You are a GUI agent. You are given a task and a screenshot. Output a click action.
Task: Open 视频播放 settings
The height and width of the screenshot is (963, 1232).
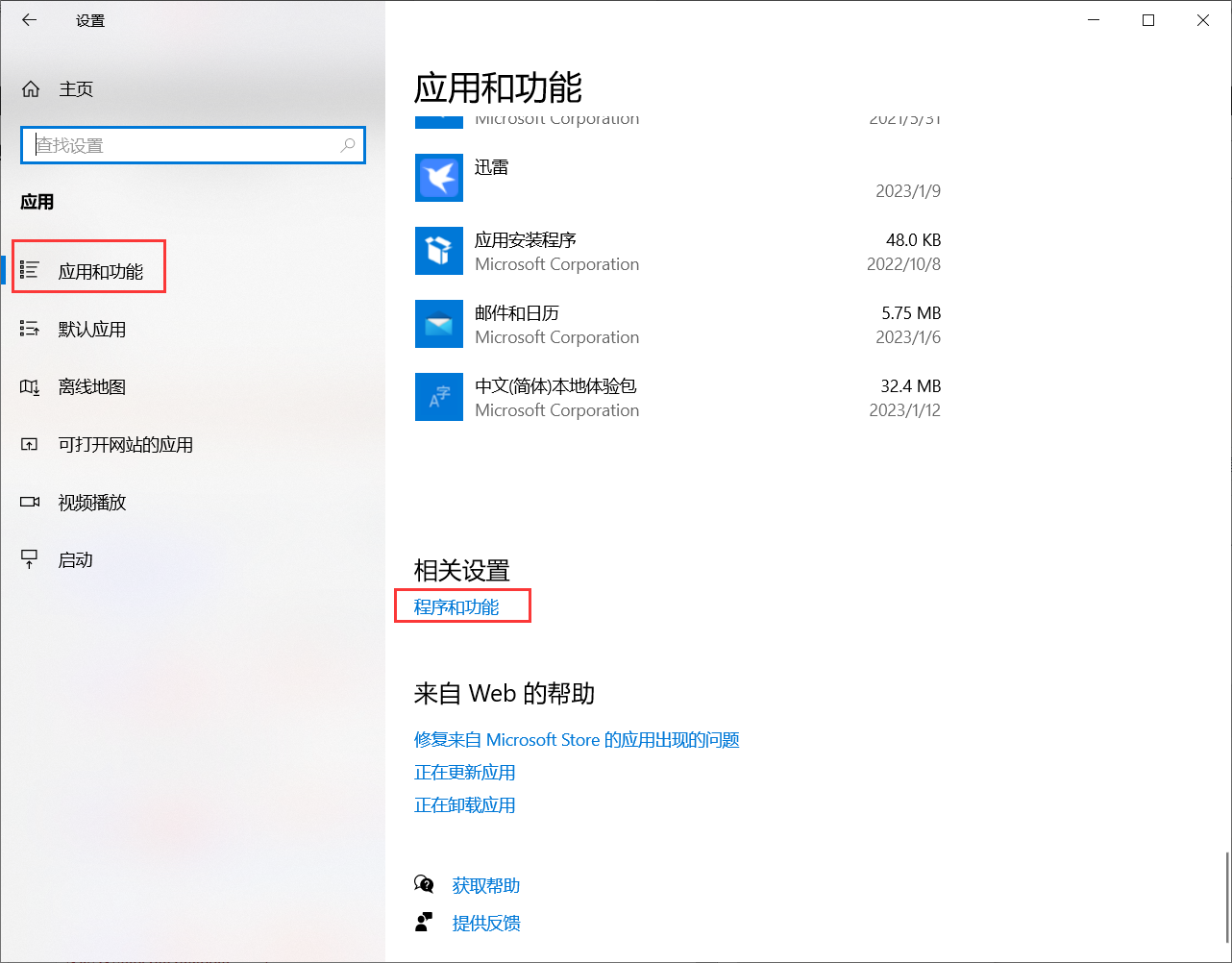point(93,502)
